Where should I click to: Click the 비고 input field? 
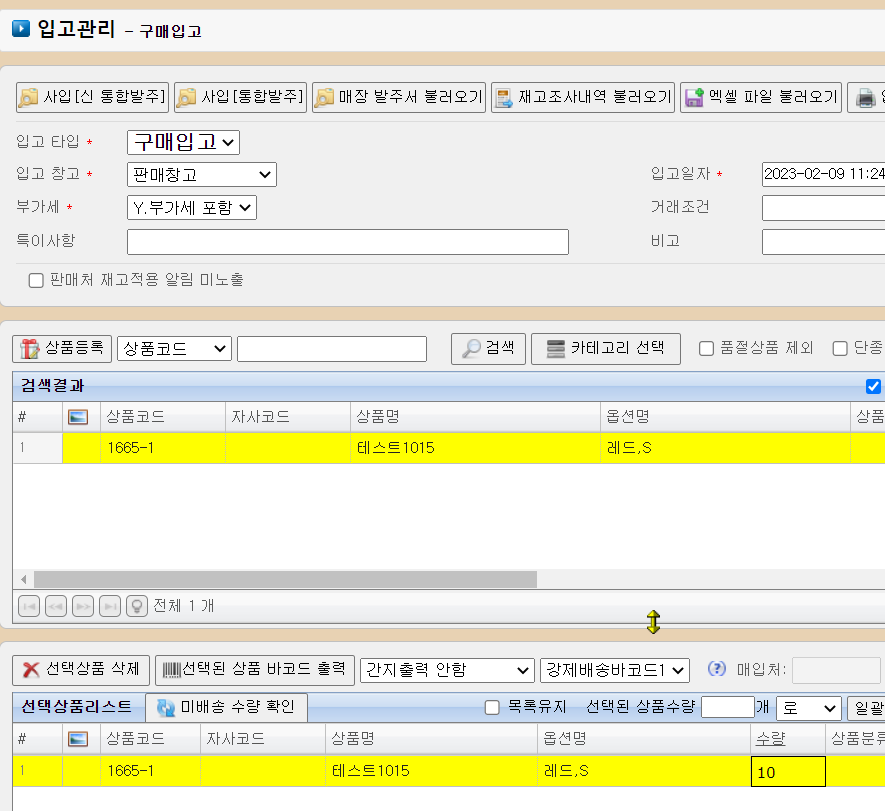pyautogui.click(x=823, y=242)
